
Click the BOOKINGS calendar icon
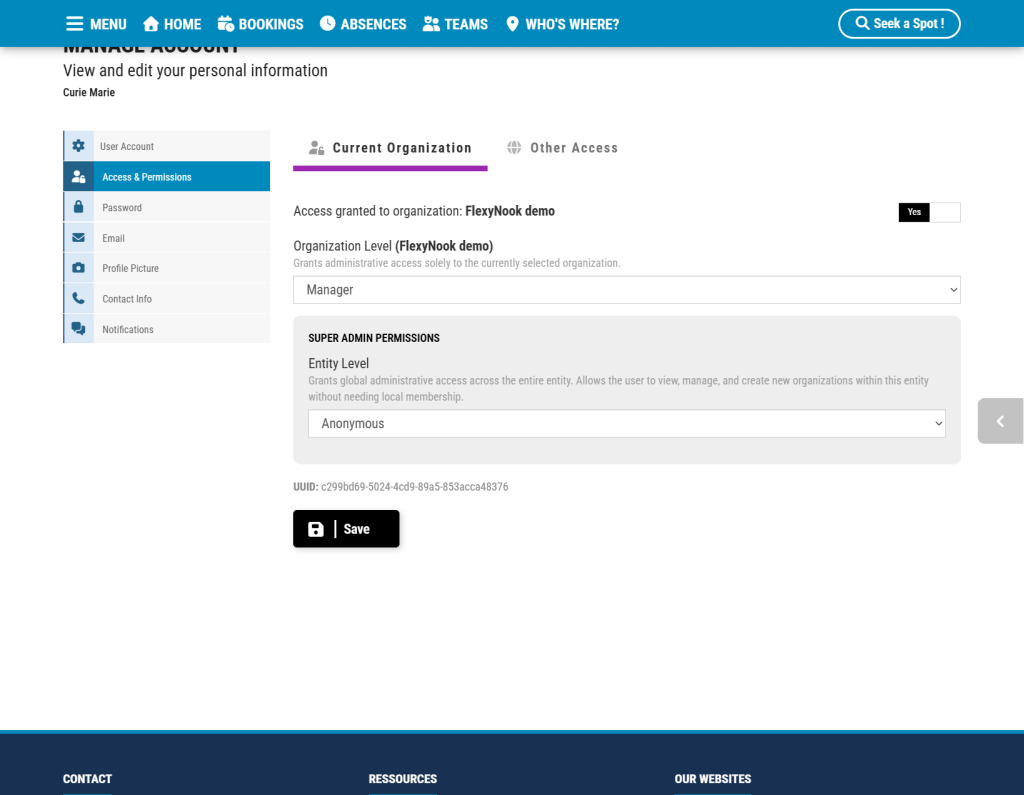pos(226,24)
